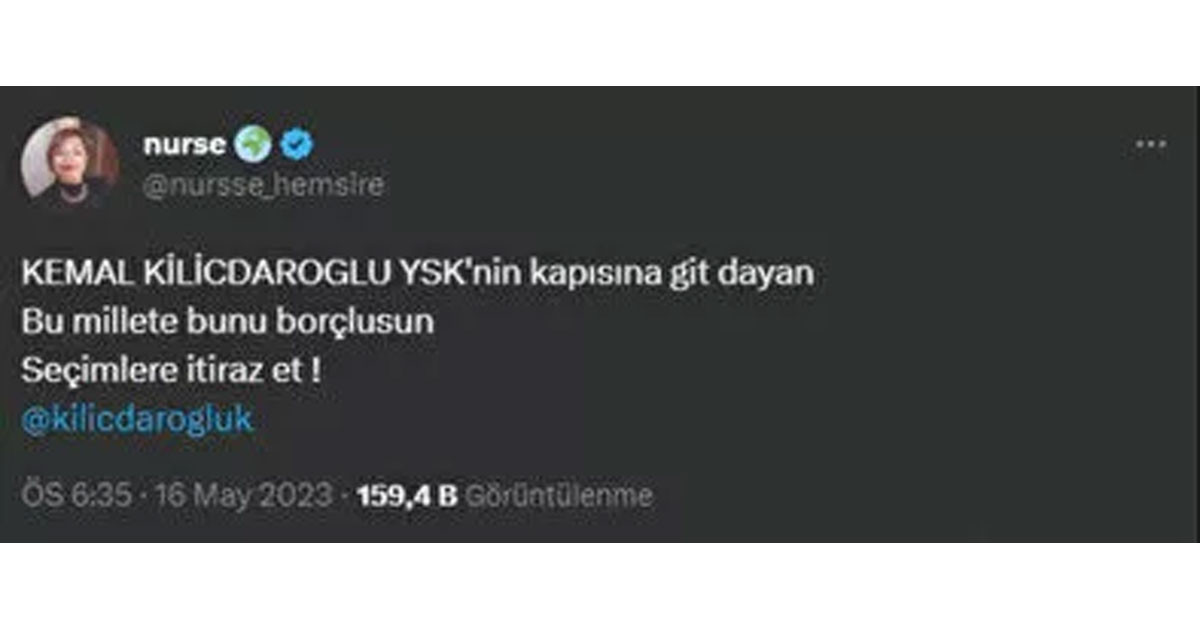Click the globe emoji beside nurse
Image resolution: width=1200 pixels, height=628 pixels.
pyautogui.click(x=253, y=146)
